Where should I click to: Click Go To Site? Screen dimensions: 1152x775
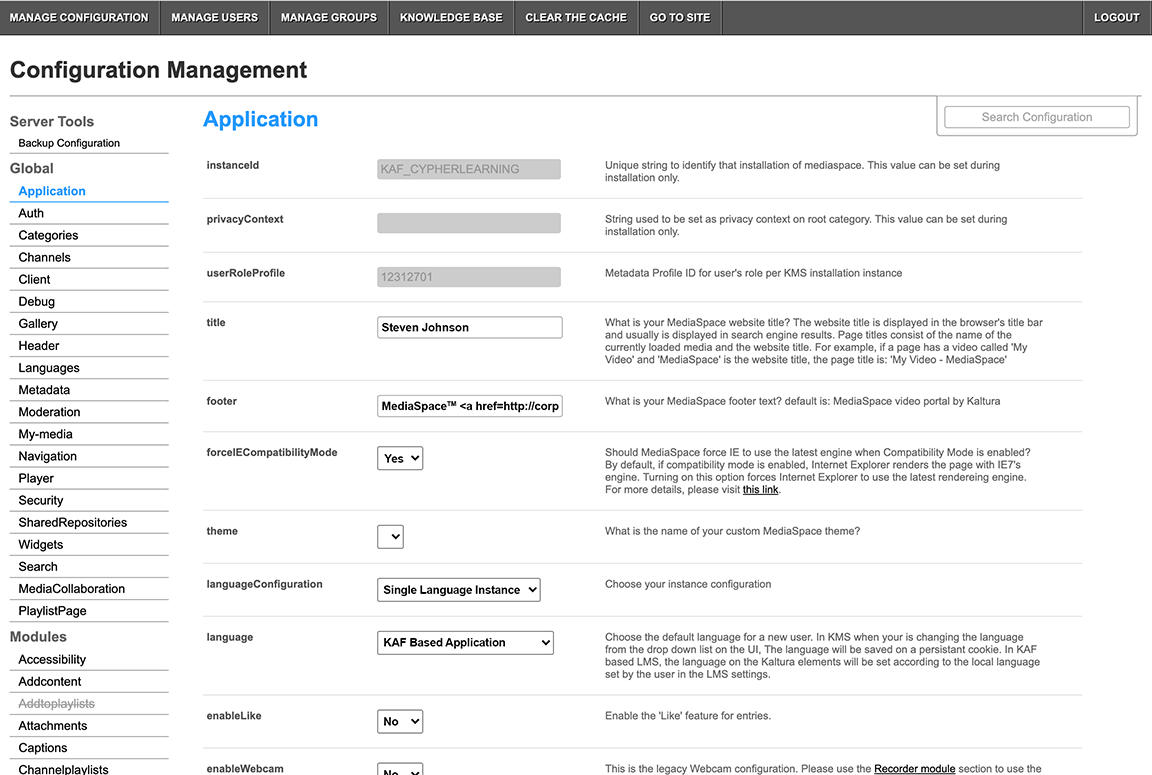[x=680, y=18]
